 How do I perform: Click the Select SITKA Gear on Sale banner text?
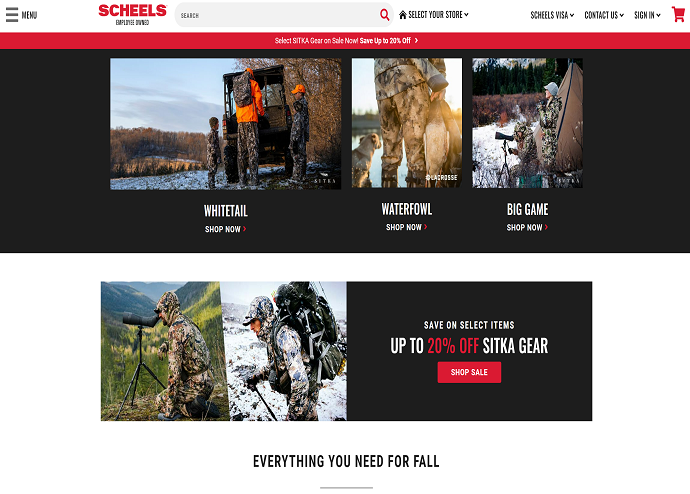(x=342, y=40)
